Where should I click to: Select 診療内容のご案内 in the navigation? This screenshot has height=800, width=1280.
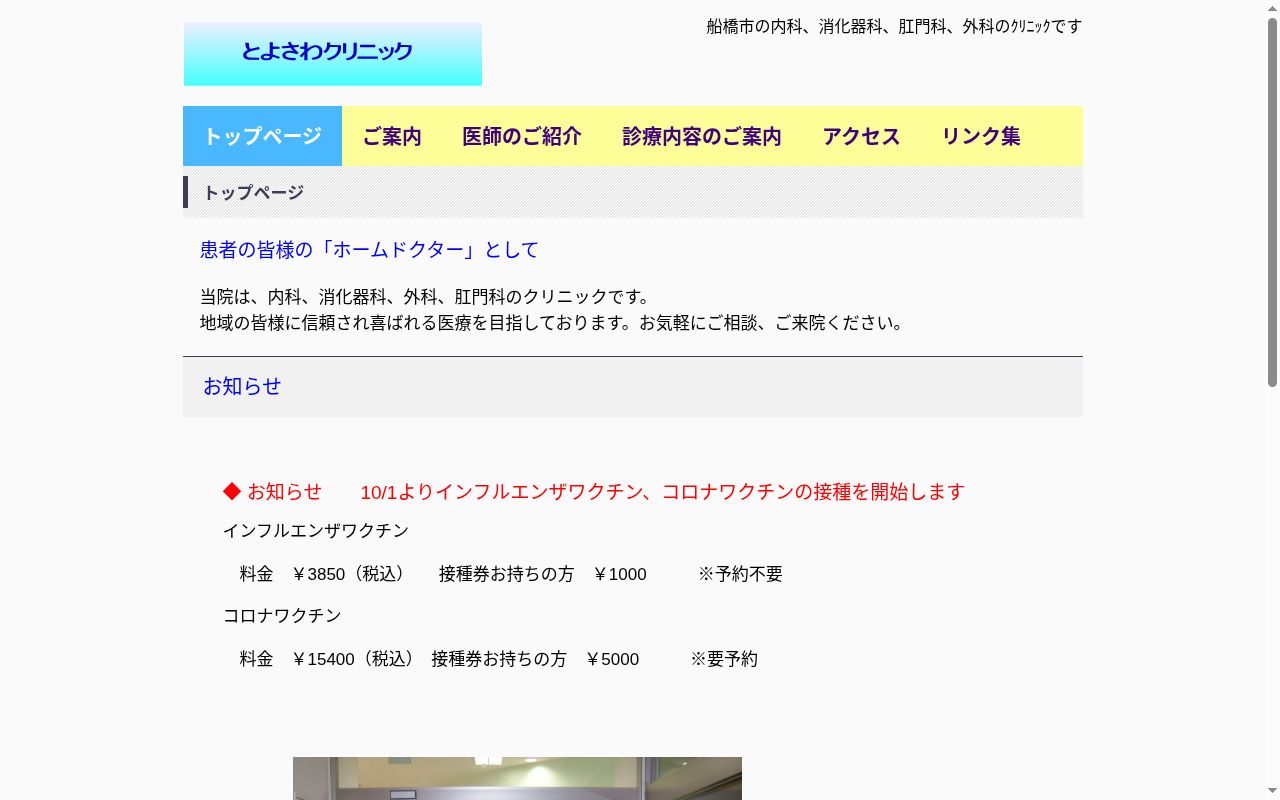(702, 136)
